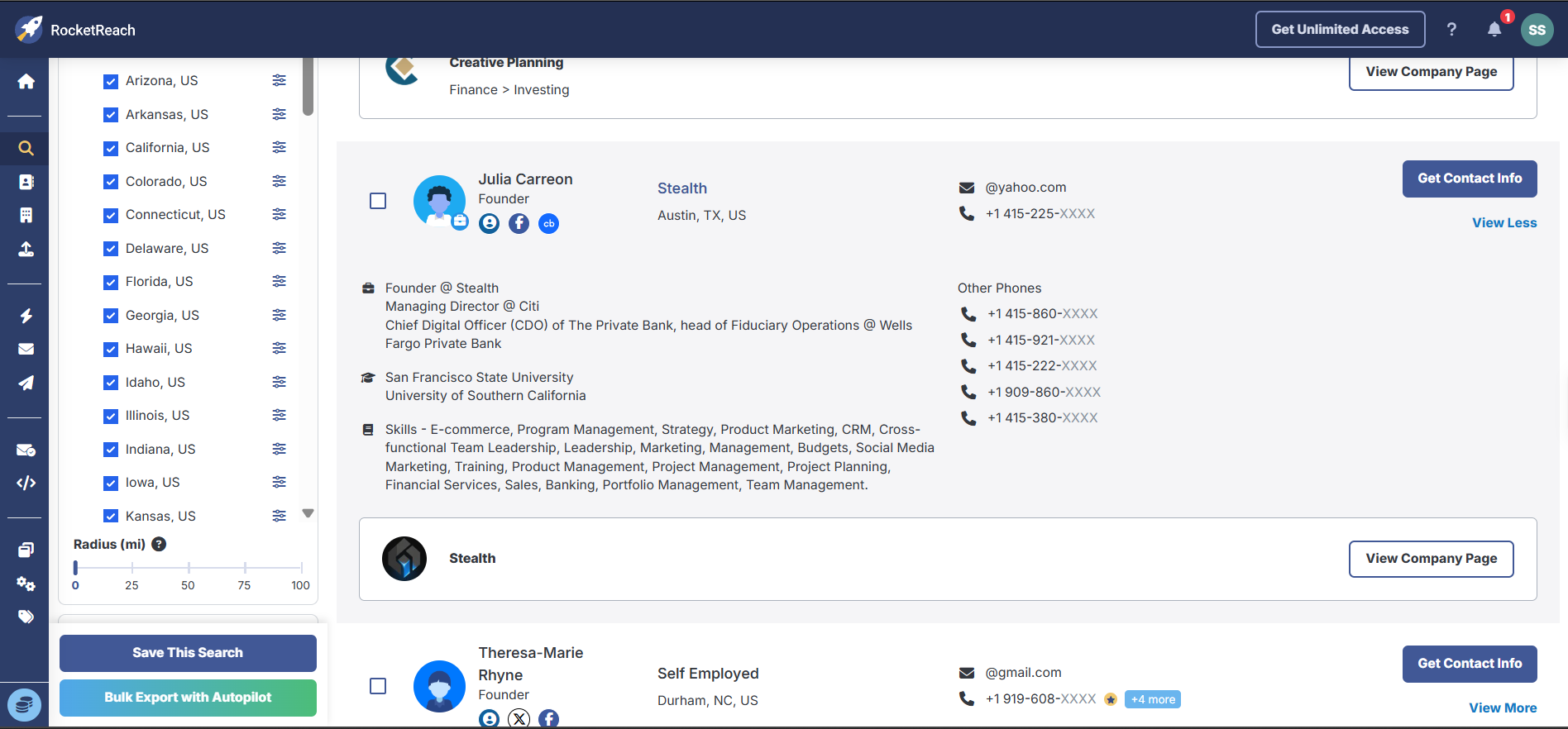This screenshot has width=1568, height=729.
Task: Click the RocketReach logo
Action: [x=75, y=30]
